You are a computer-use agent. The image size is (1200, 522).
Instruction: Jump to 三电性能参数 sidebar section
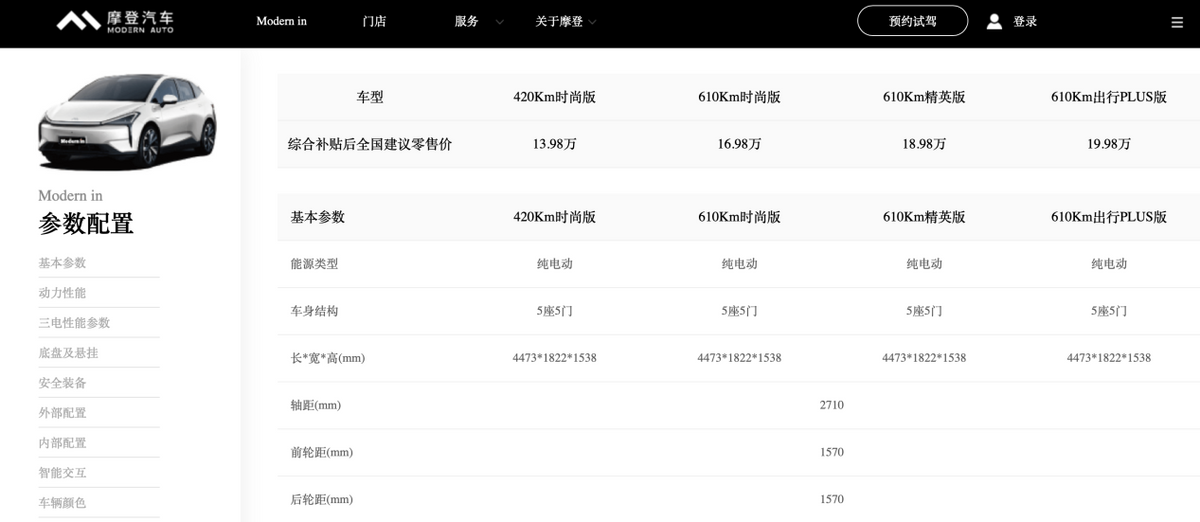(74, 323)
